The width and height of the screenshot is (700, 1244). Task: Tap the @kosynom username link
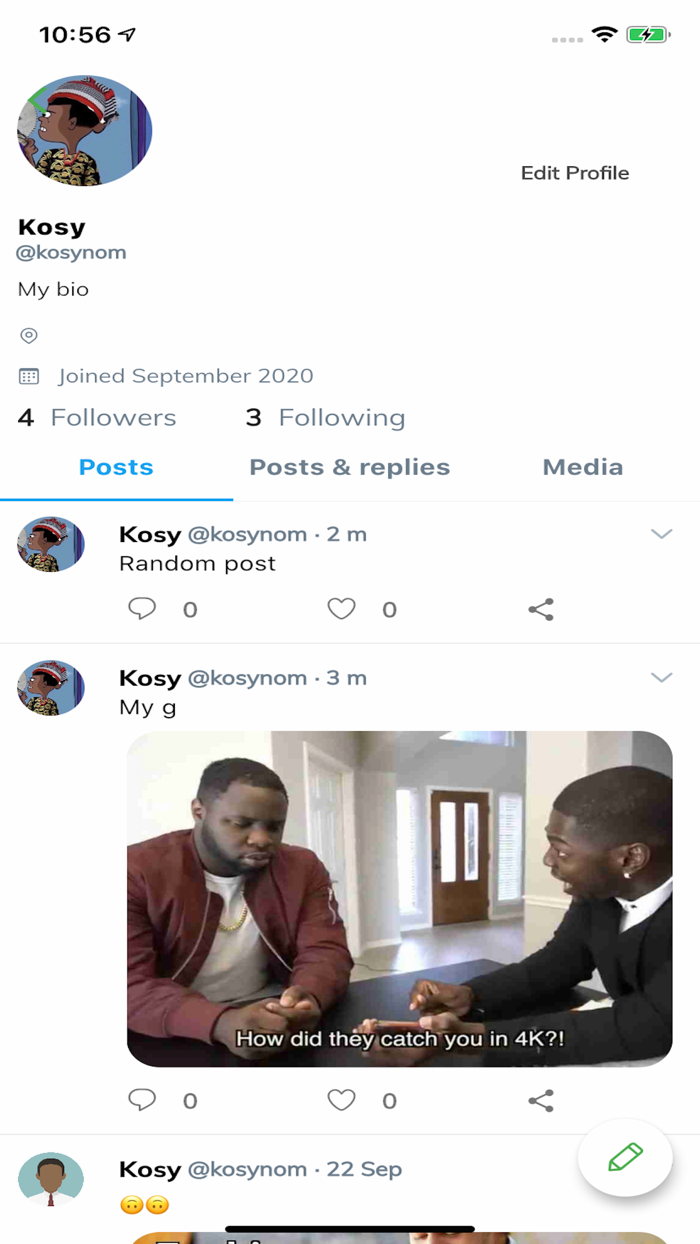71,252
